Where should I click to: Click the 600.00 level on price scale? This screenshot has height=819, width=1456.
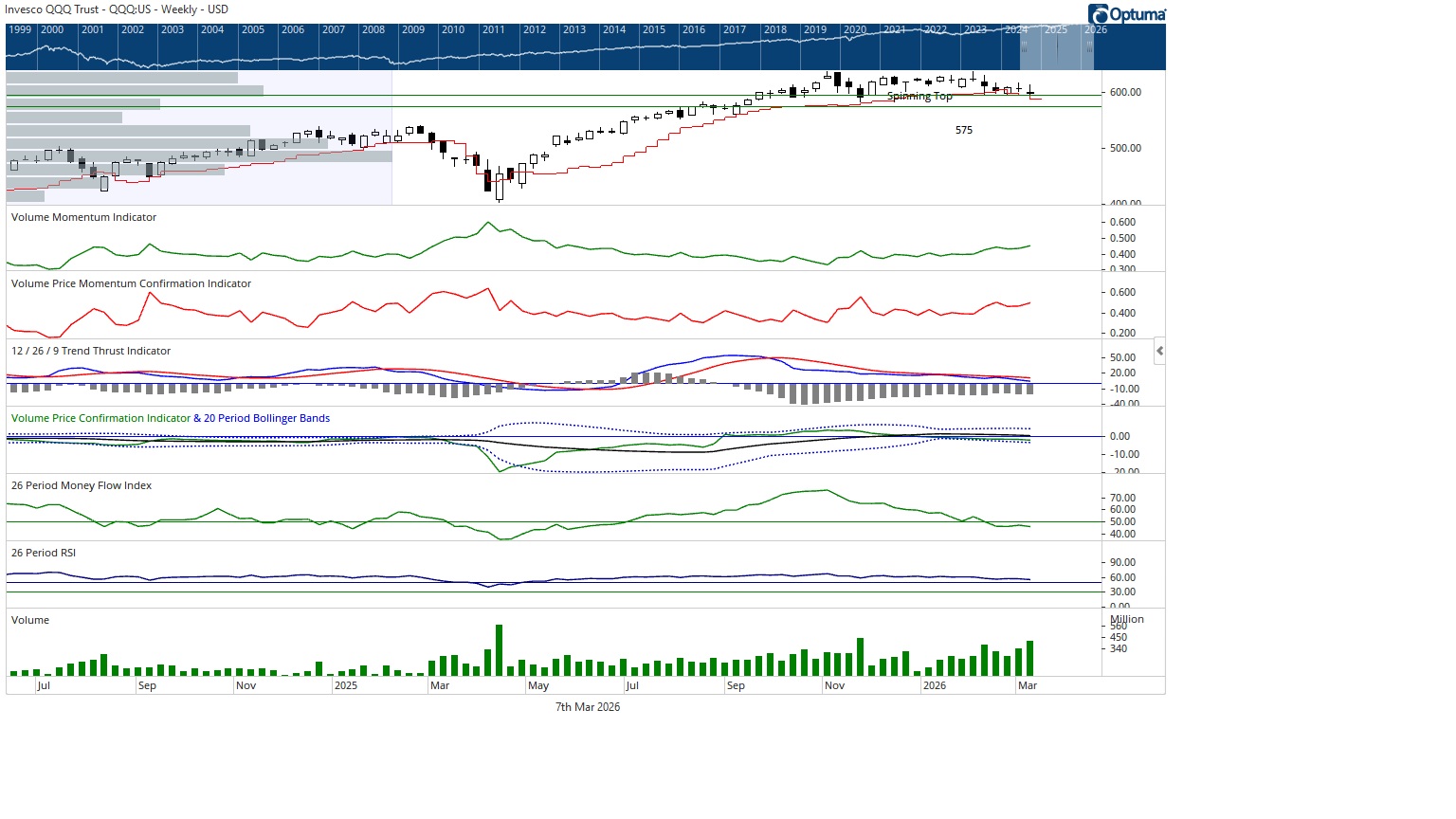1125,92
